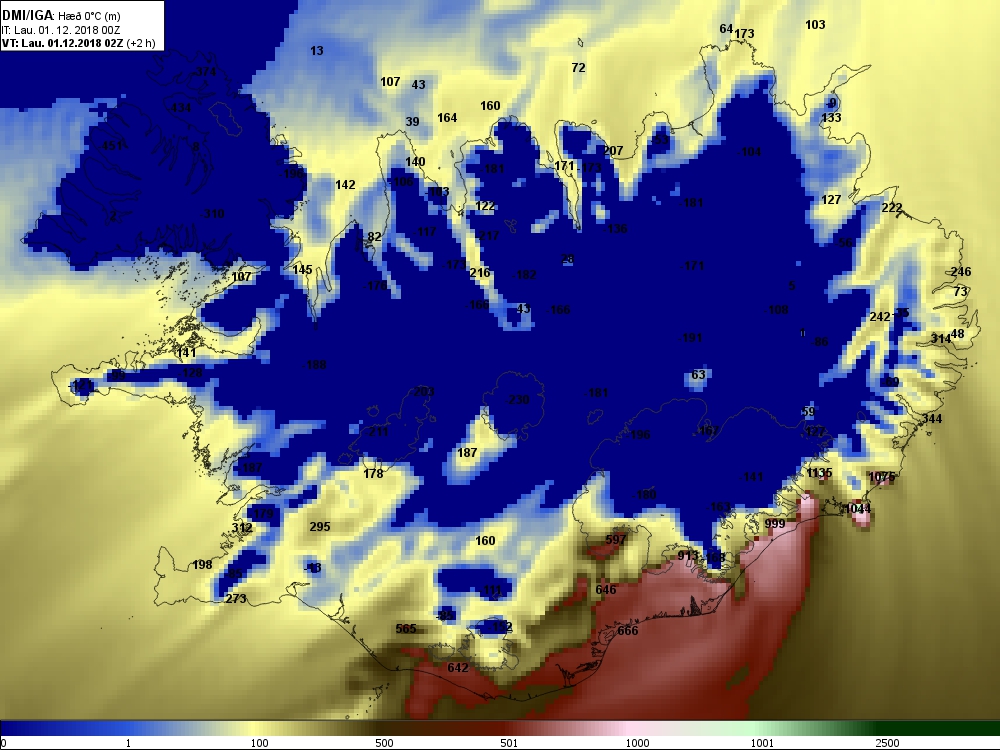This screenshot has height=750, width=1000.
Task: Click the map value '314'
Action: coord(940,339)
